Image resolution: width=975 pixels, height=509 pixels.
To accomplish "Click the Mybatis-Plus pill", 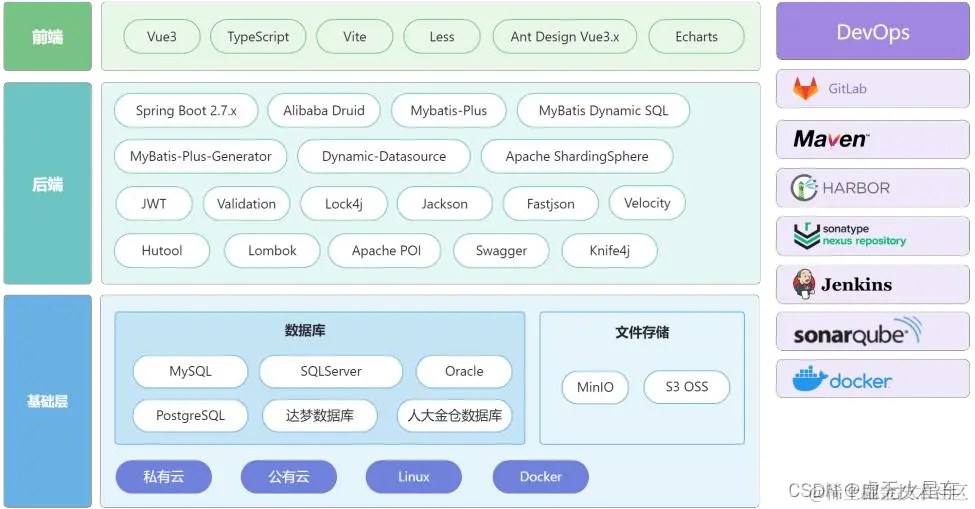I will 448,111.
